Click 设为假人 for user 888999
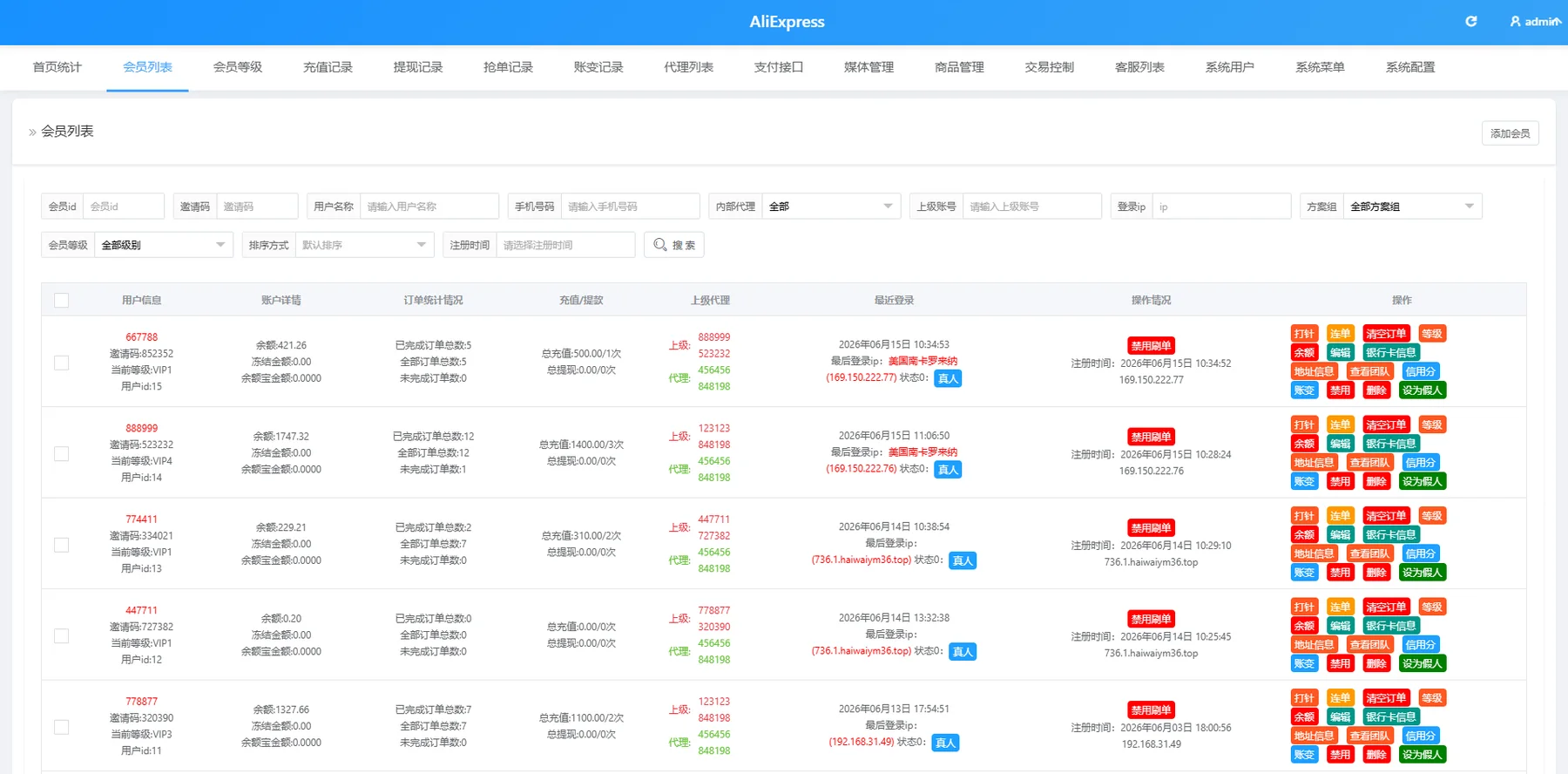Viewport: 1568px width, 774px height. coord(1422,481)
